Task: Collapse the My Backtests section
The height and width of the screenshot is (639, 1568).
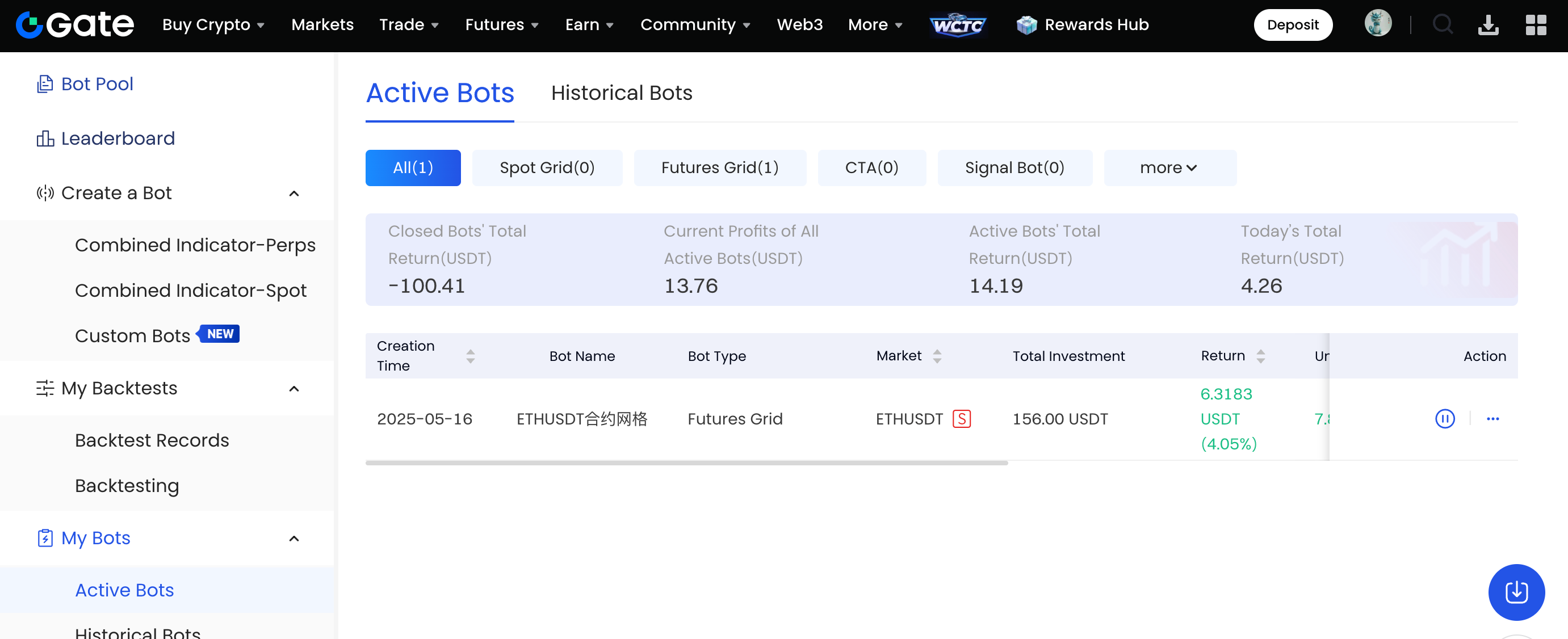Action: [294, 388]
